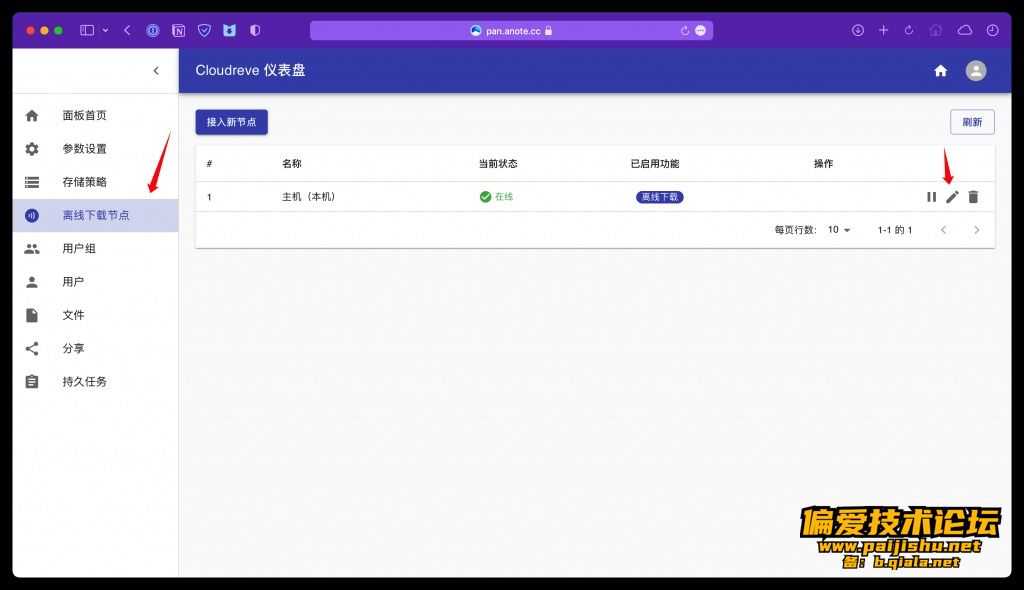Click the share icon beside 分享
Screen dimensions: 1024x590
[32, 349]
